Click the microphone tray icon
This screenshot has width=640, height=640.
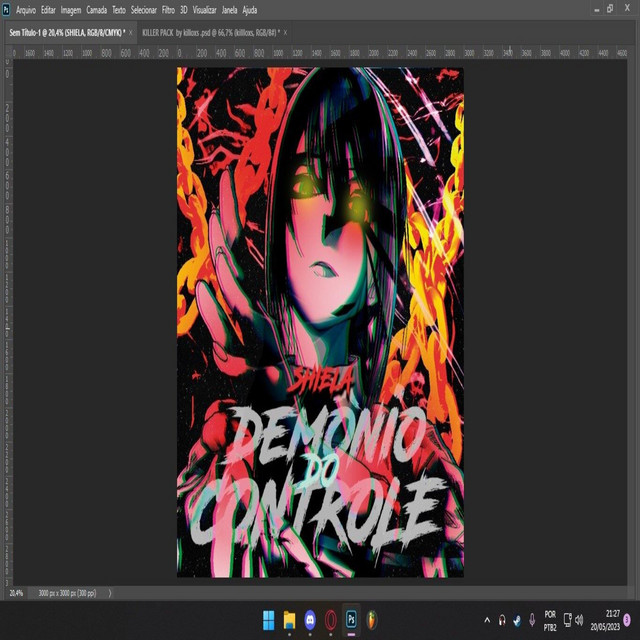coord(532,620)
